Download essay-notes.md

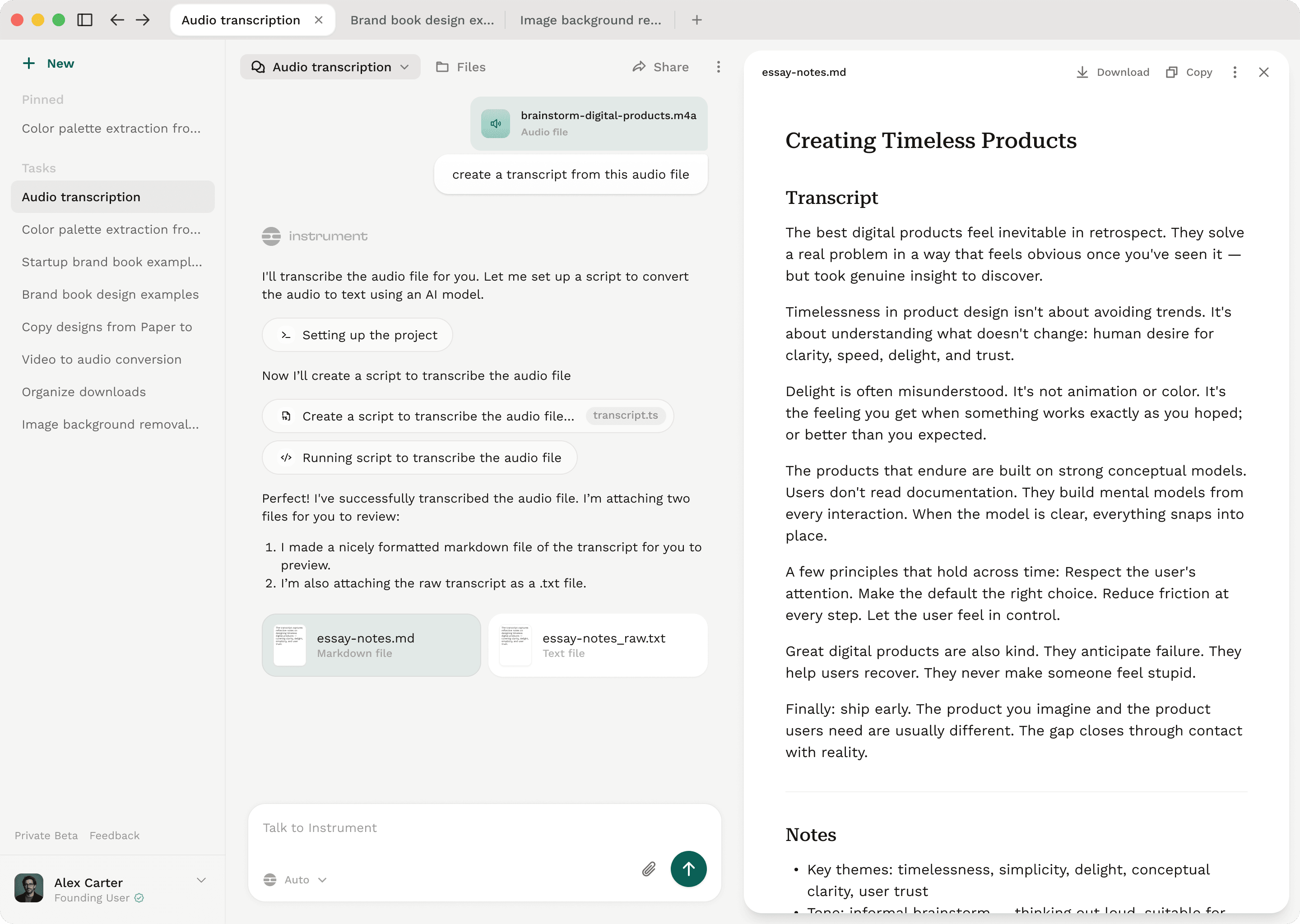click(1113, 72)
